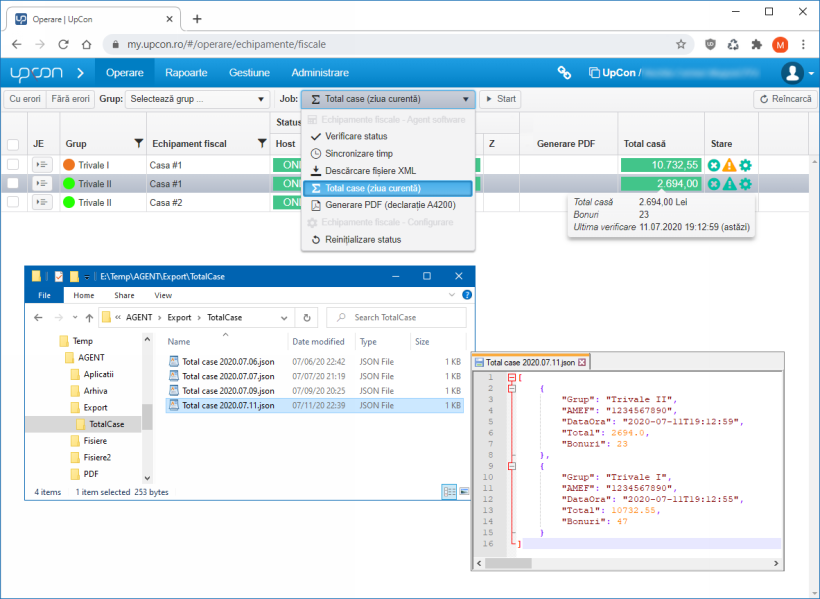Open the Explorer View ribbon tab
This screenshot has width=820, height=599.
pyautogui.click(x=163, y=295)
